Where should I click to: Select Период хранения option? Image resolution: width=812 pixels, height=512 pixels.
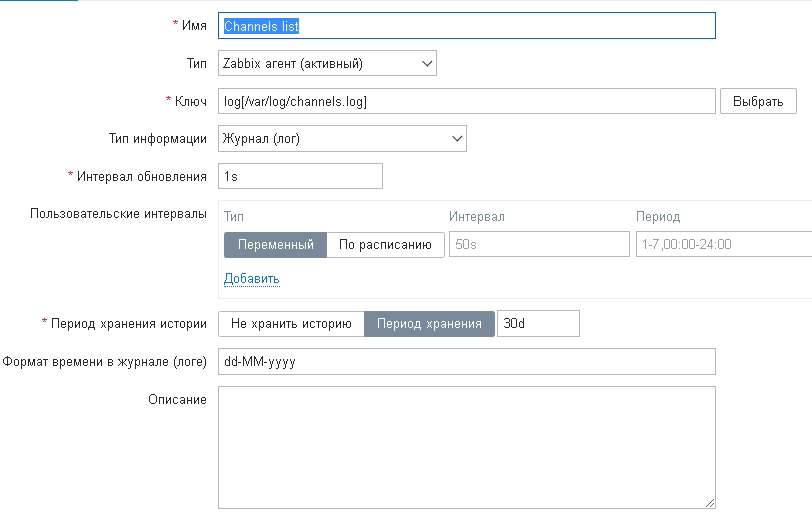pos(429,324)
